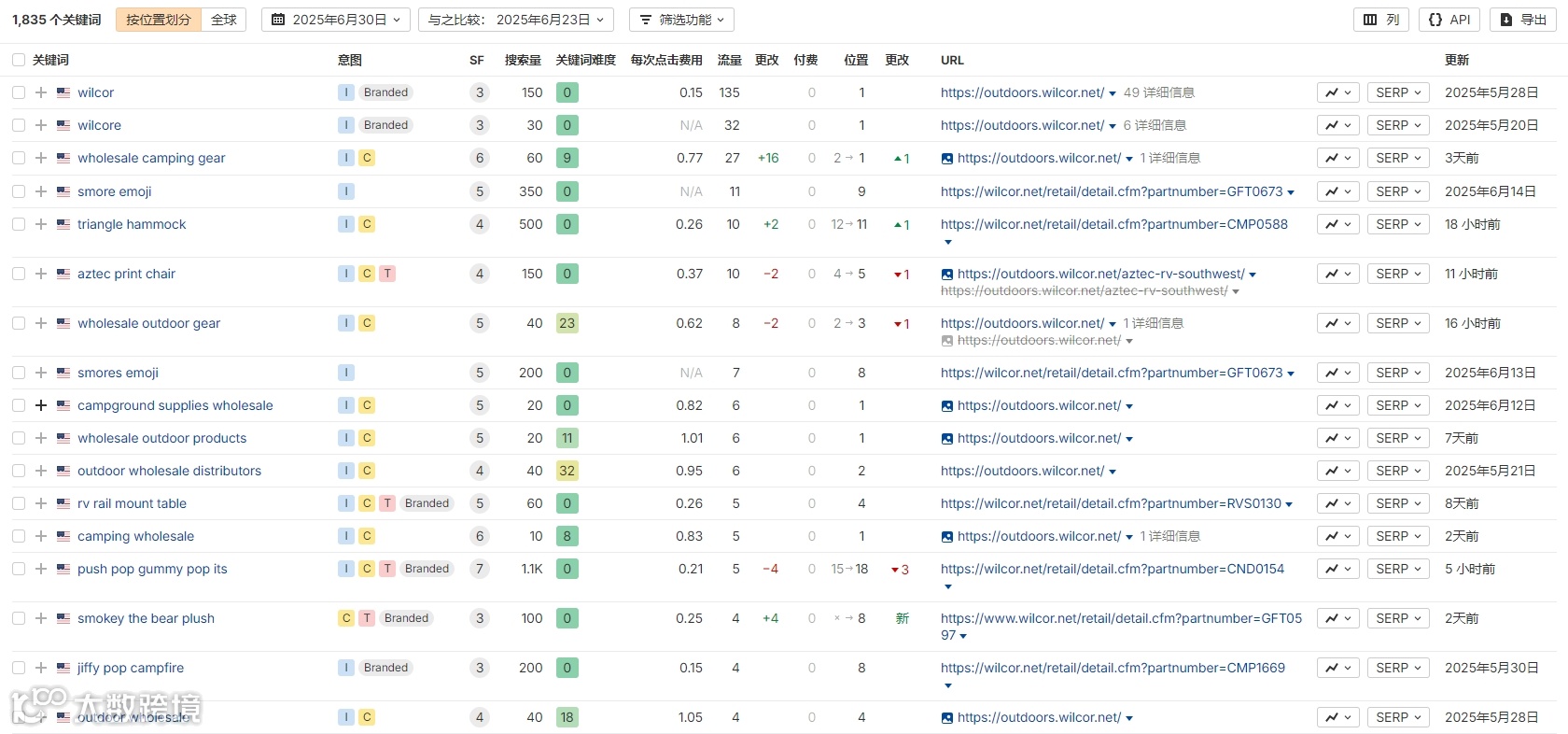Open the 筛选功能 filter dropdown
Screen dimensions: 1568x734
(x=681, y=20)
